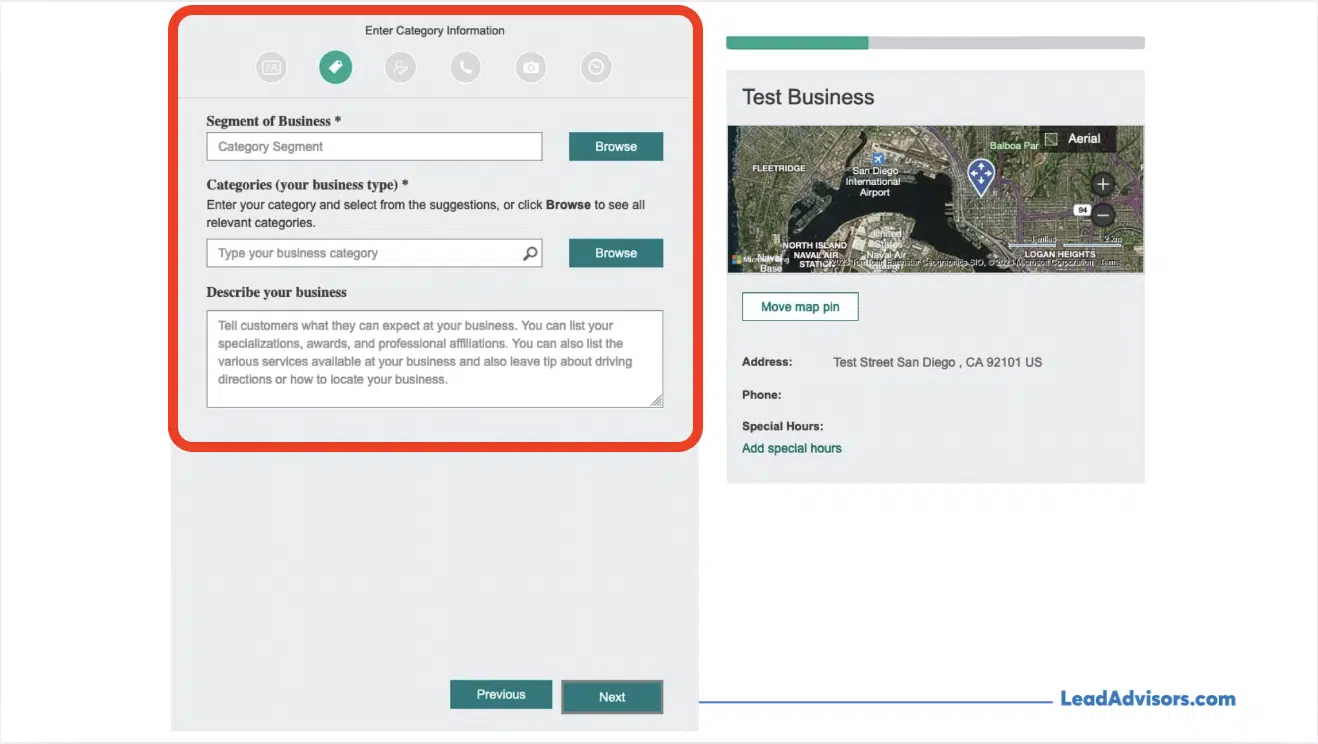Click the Category Segment input field
This screenshot has height=744, width=1318.
click(374, 146)
